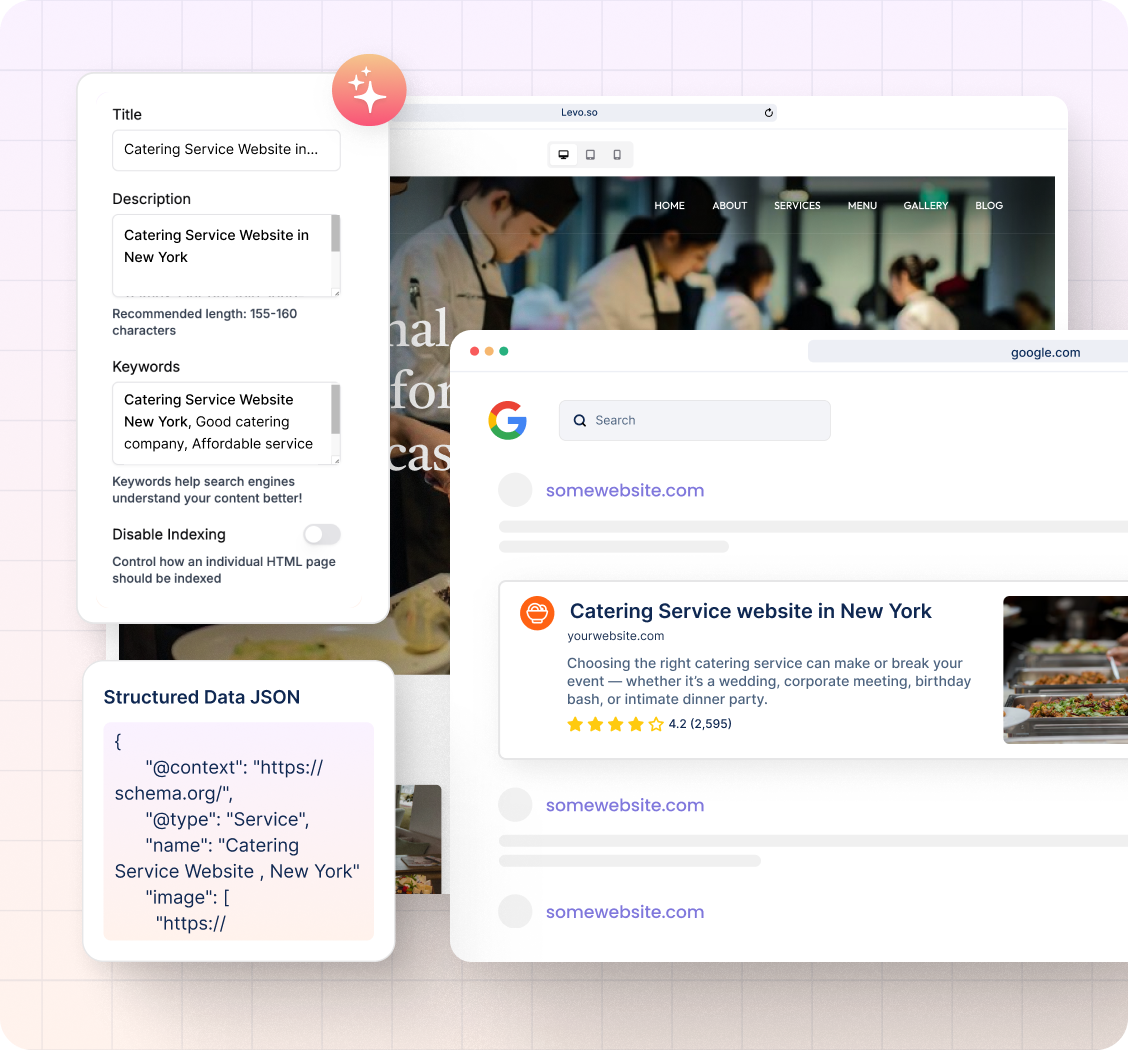Screen dimensions: 1128x1050
Task: Click the Description textarea scrollbar
Action: click(x=335, y=235)
